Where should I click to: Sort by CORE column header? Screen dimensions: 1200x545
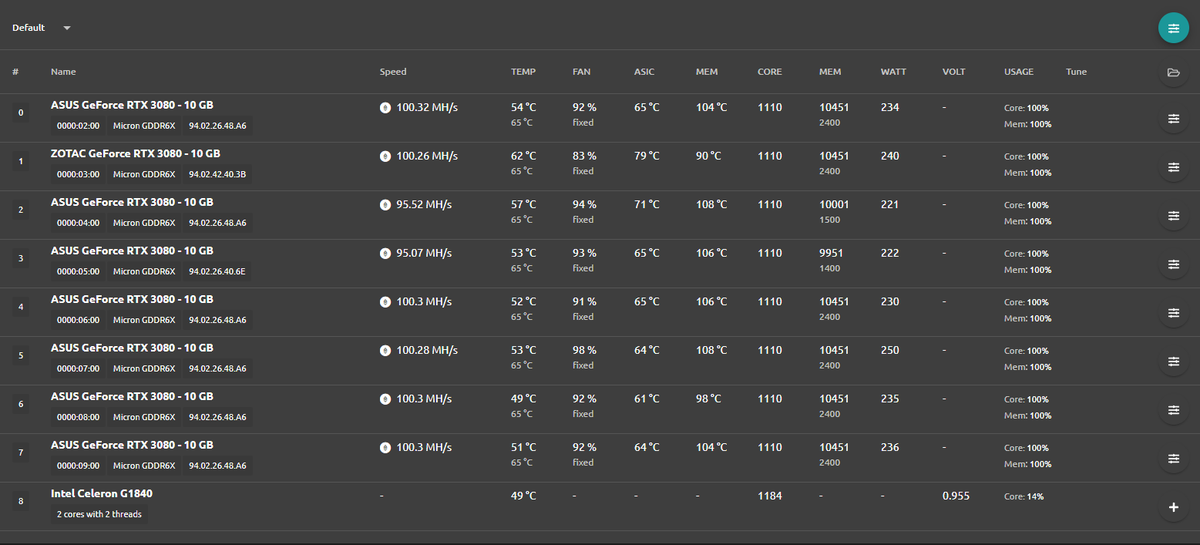(x=769, y=72)
